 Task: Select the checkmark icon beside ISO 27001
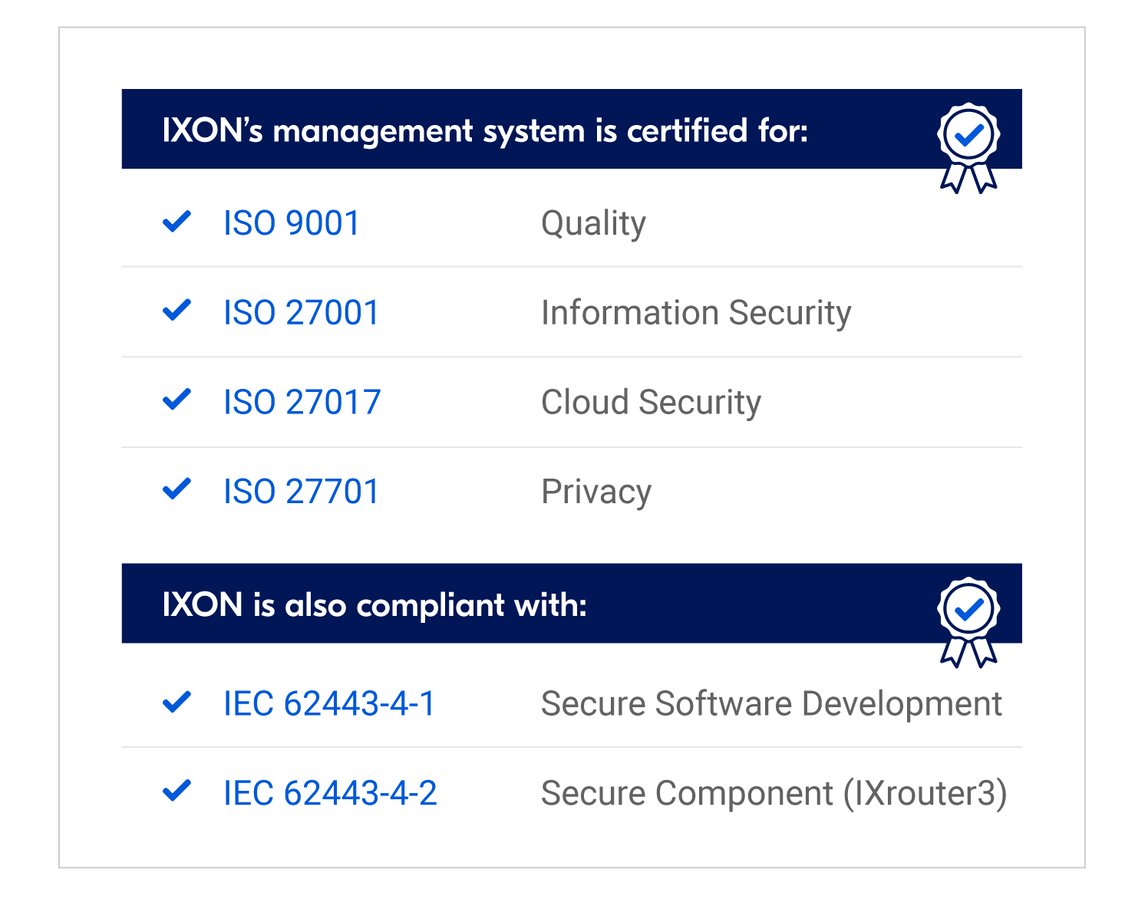point(176,311)
